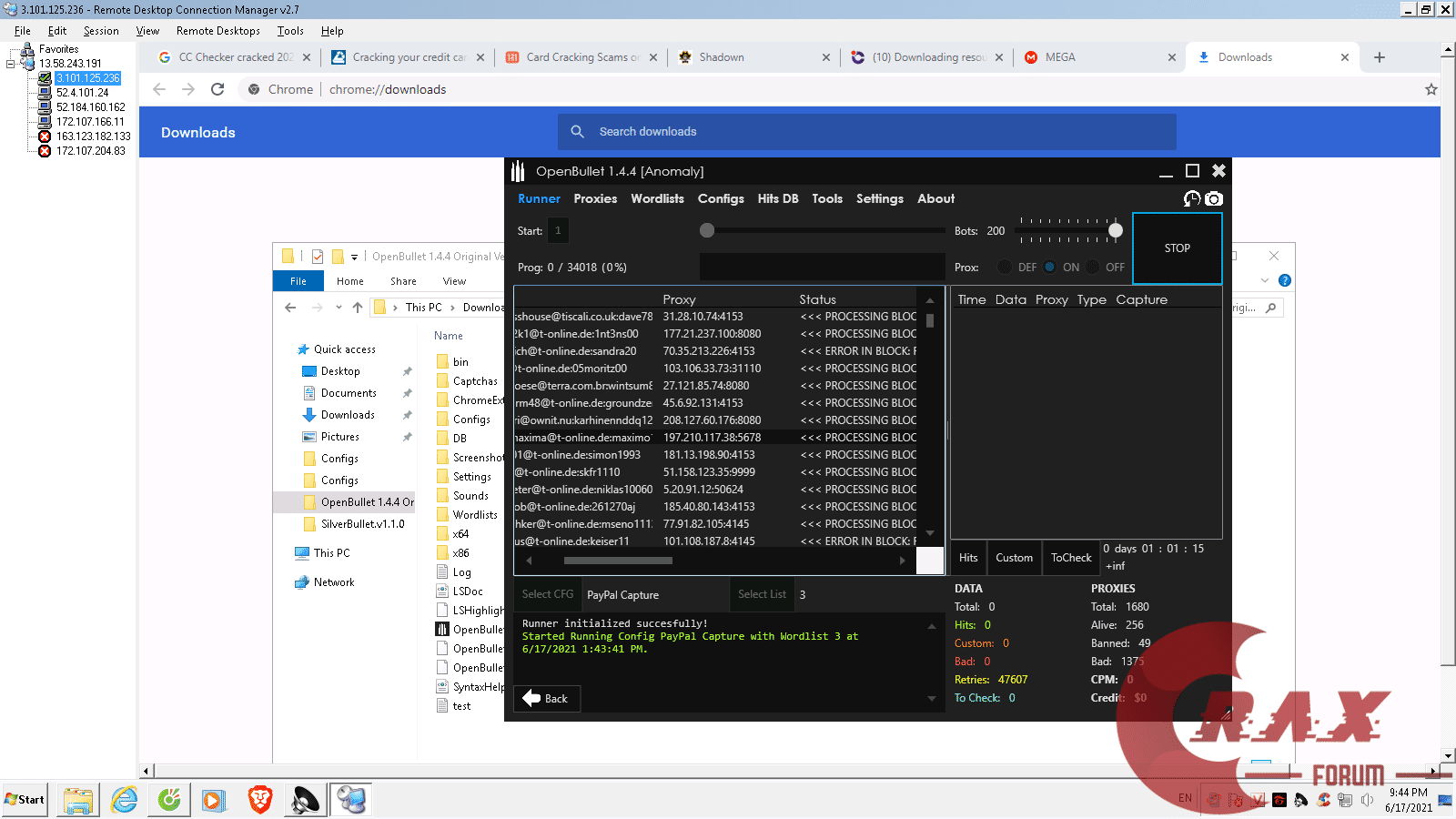Expand the File Explorer ribbon chevron
Screen dimensions: 1456x819
[1264, 280]
